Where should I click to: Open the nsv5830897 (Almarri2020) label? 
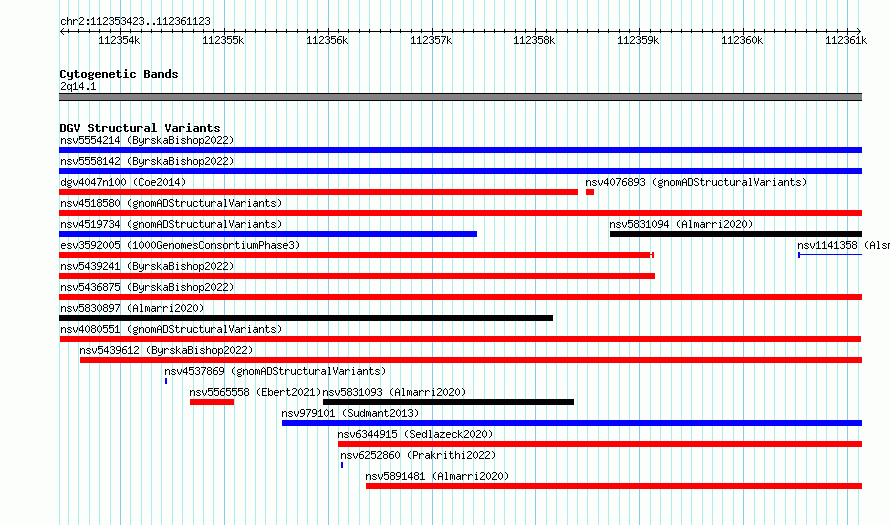click(x=132, y=308)
